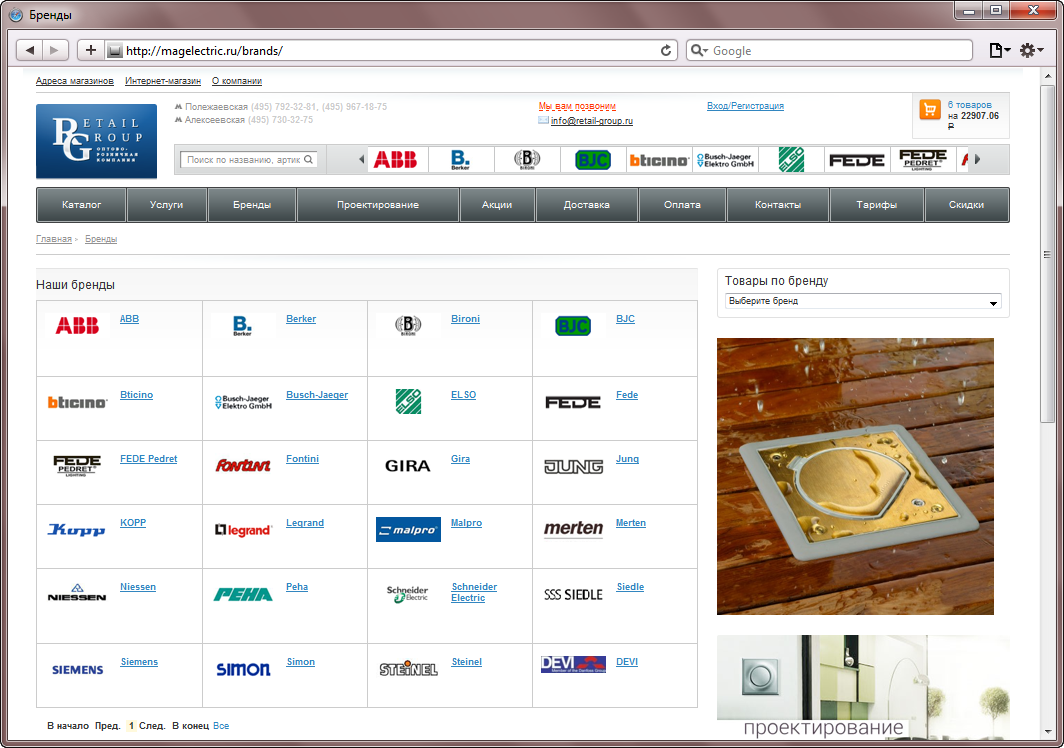Open the Проектирование menu item
The height and width of the screenshot is (748, 1064).
[378, 204]
